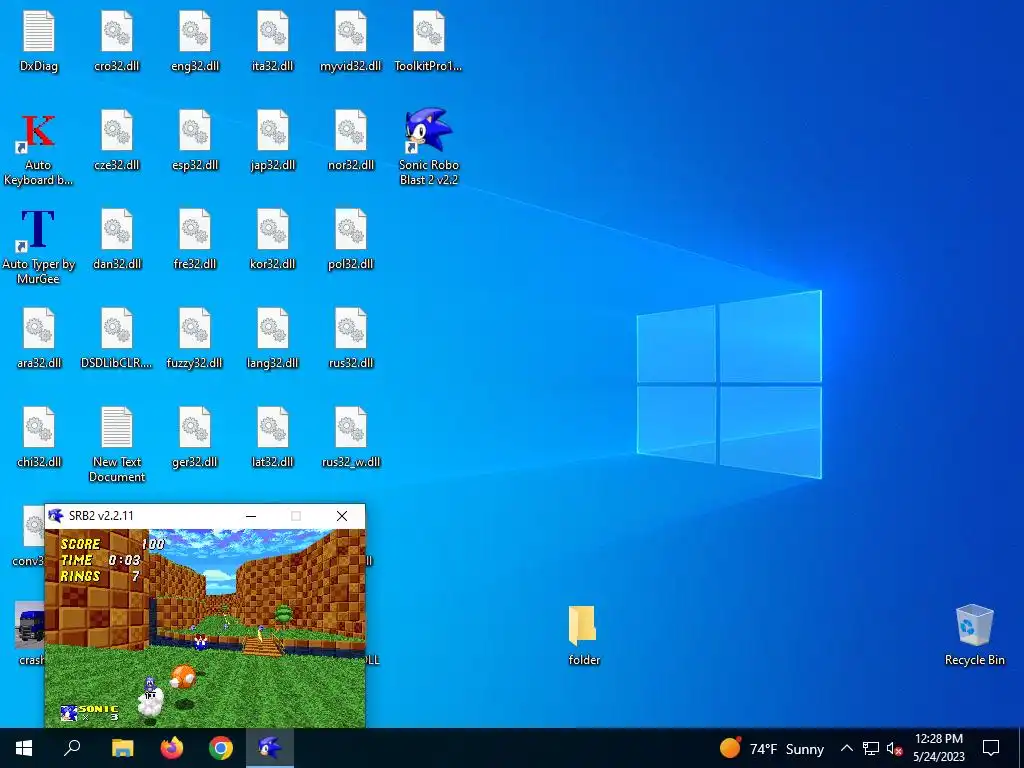The height and width of the screenshot is (768, 1024).
Task: Select myvid32.dll desktop file
Action: (351, 41)
